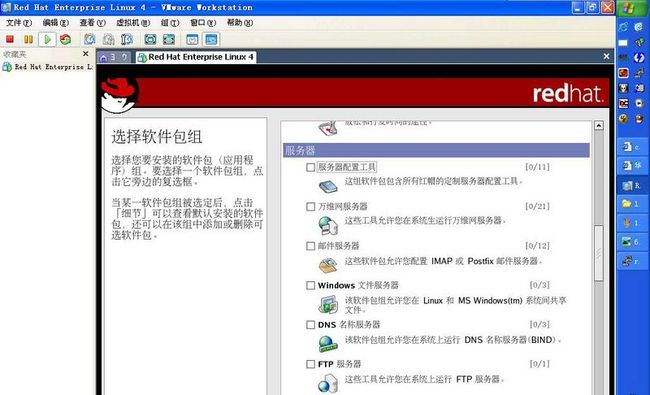Viewport: 650px width, 395px height.
Task: Check the DNS 名称服务器 package group
Action: click(x=310, y=325)
